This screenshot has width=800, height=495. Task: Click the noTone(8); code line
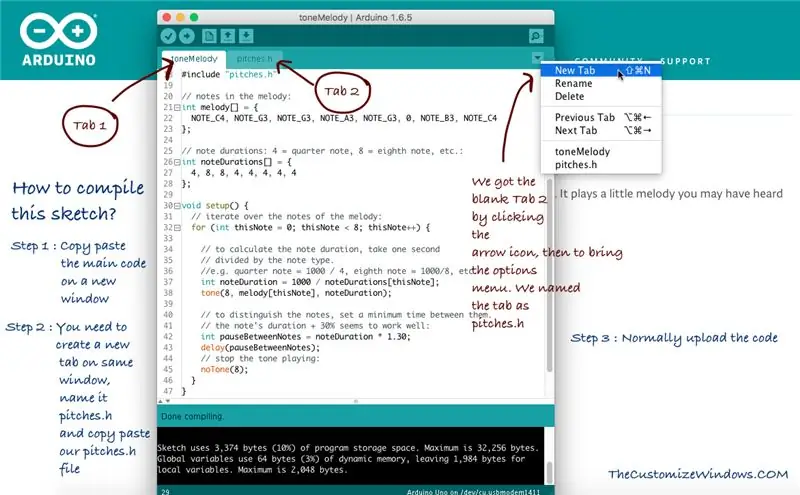224,369
